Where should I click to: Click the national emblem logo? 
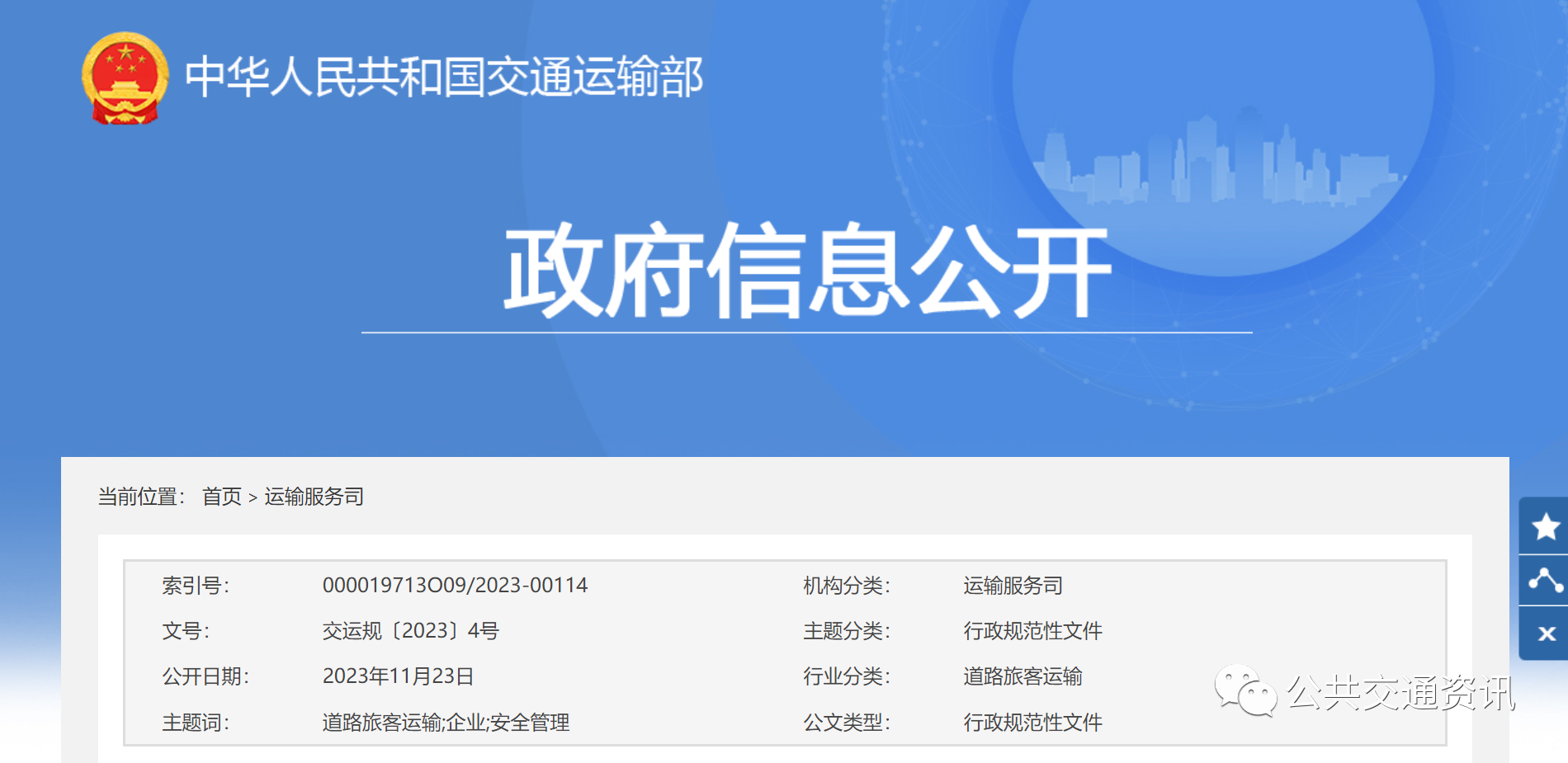(x=125, y=78)
